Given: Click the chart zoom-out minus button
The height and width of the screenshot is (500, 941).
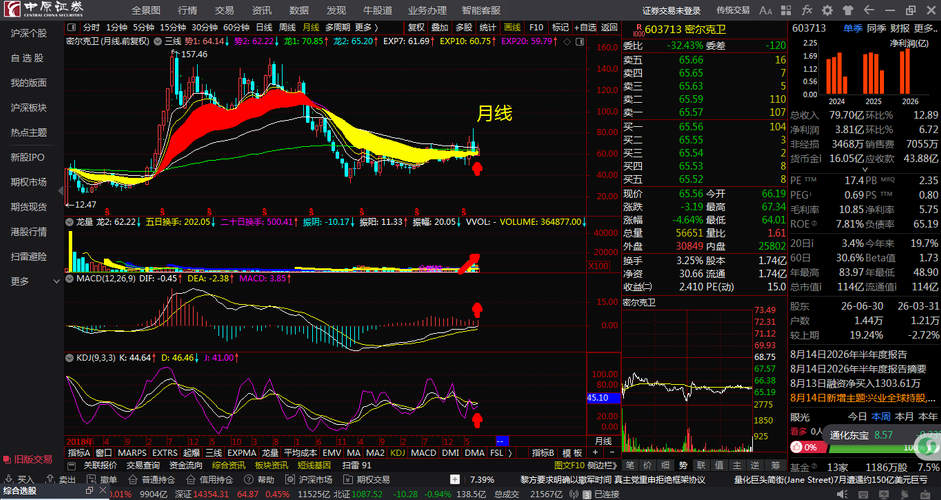Looking at the screenshot, I should [x=612, y=453].
